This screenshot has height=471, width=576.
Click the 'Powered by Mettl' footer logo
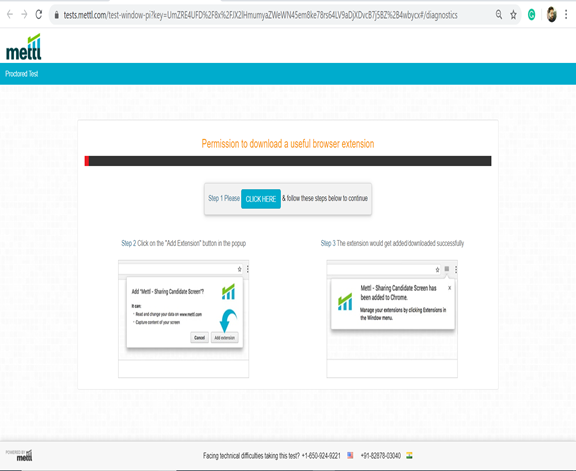[19, 455]
